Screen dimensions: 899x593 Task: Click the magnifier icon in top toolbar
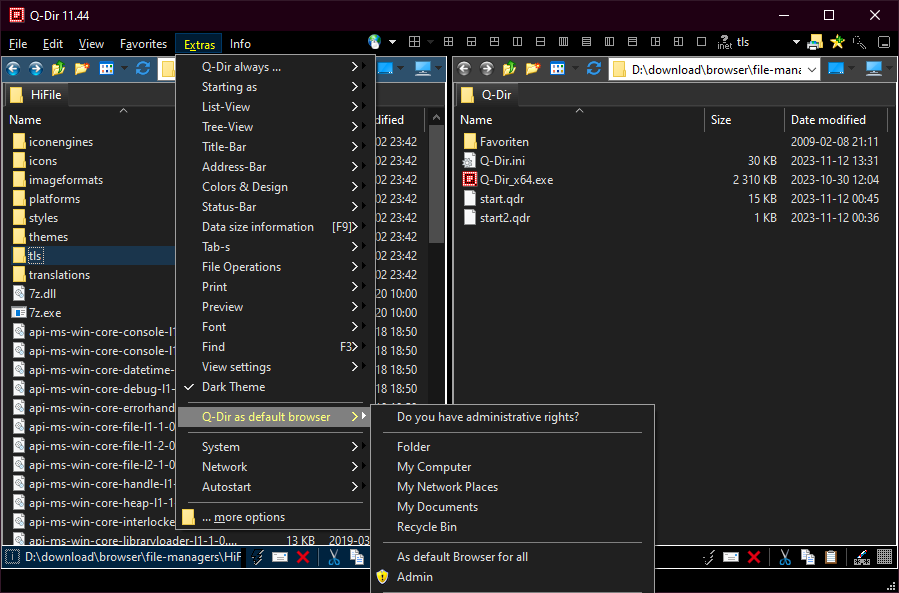pos(859,43)
